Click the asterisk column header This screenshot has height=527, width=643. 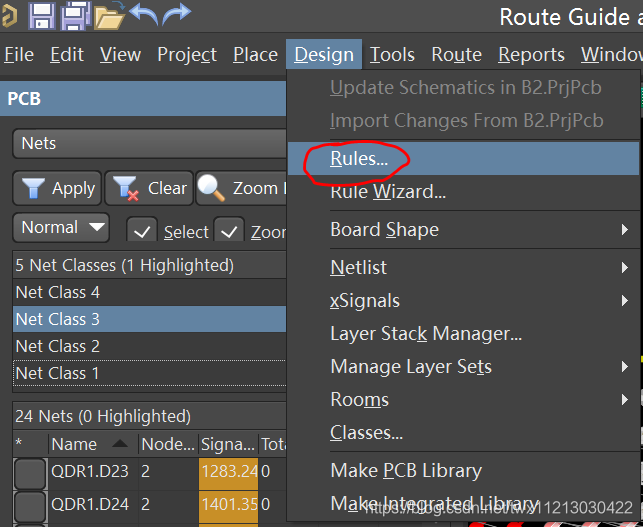[30, 444]
